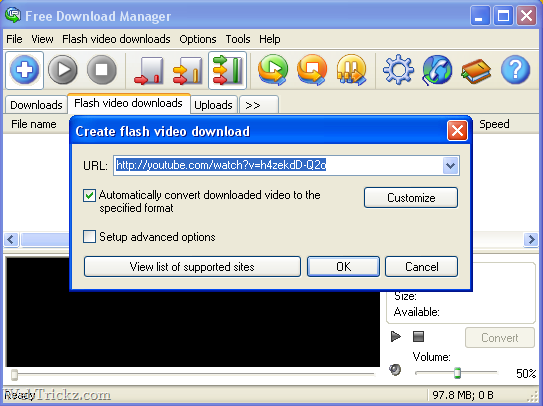Click the yellow pause-all downloads icon
This screenshot has height=406, width=543.
coord(351,70)
